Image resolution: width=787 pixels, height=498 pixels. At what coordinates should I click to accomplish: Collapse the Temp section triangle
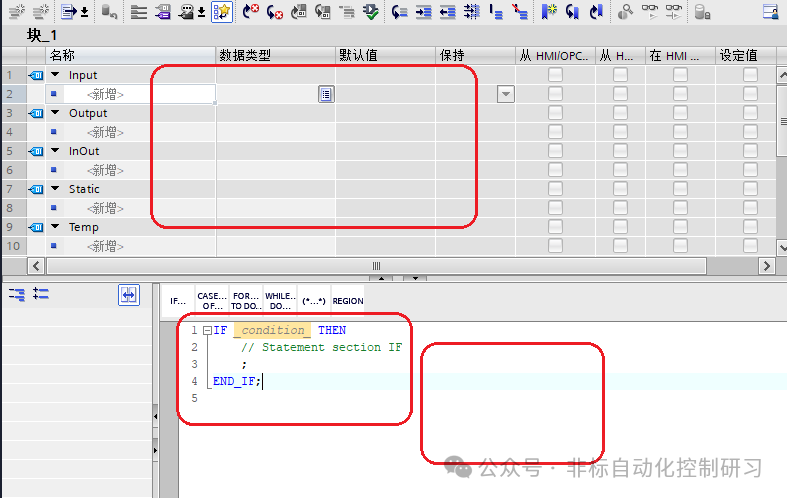pos(55,226)
